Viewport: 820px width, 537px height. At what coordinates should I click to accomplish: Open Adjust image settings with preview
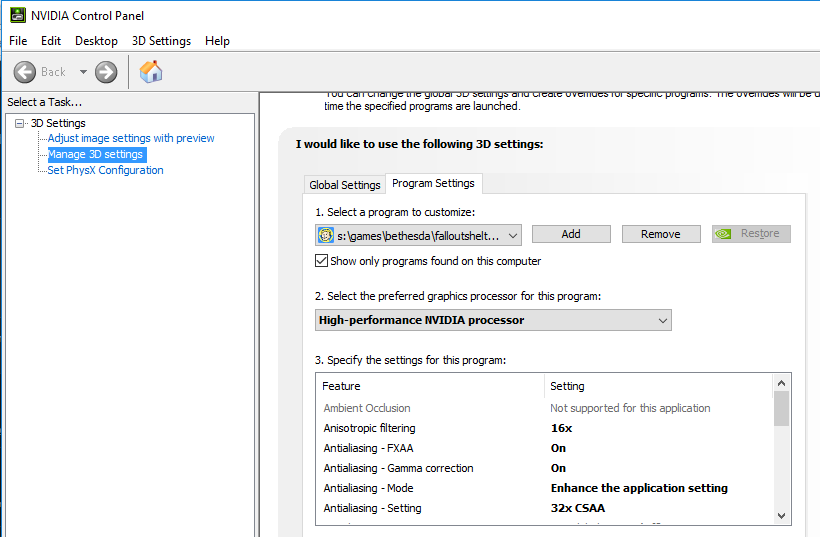[x=131, y=138]
